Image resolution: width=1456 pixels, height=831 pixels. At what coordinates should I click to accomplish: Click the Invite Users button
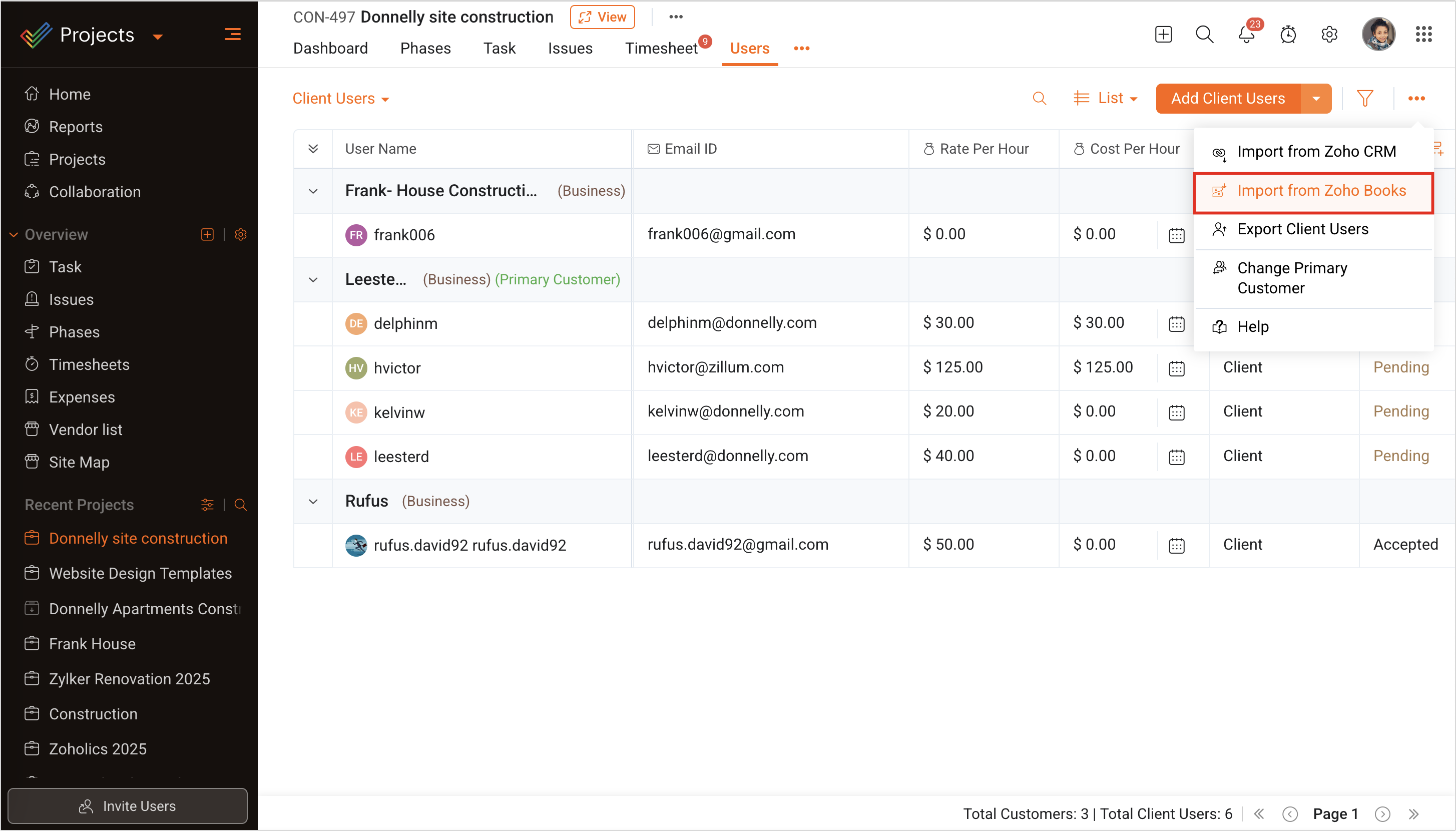point(127,806)
